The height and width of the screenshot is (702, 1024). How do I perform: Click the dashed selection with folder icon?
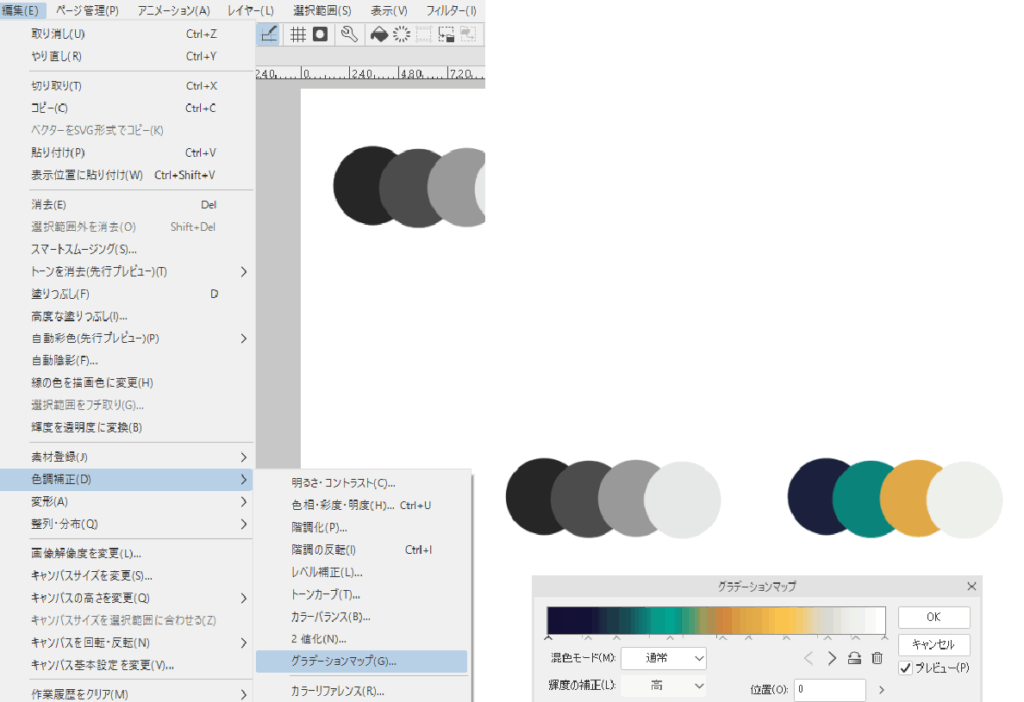[x=446, y=34]
